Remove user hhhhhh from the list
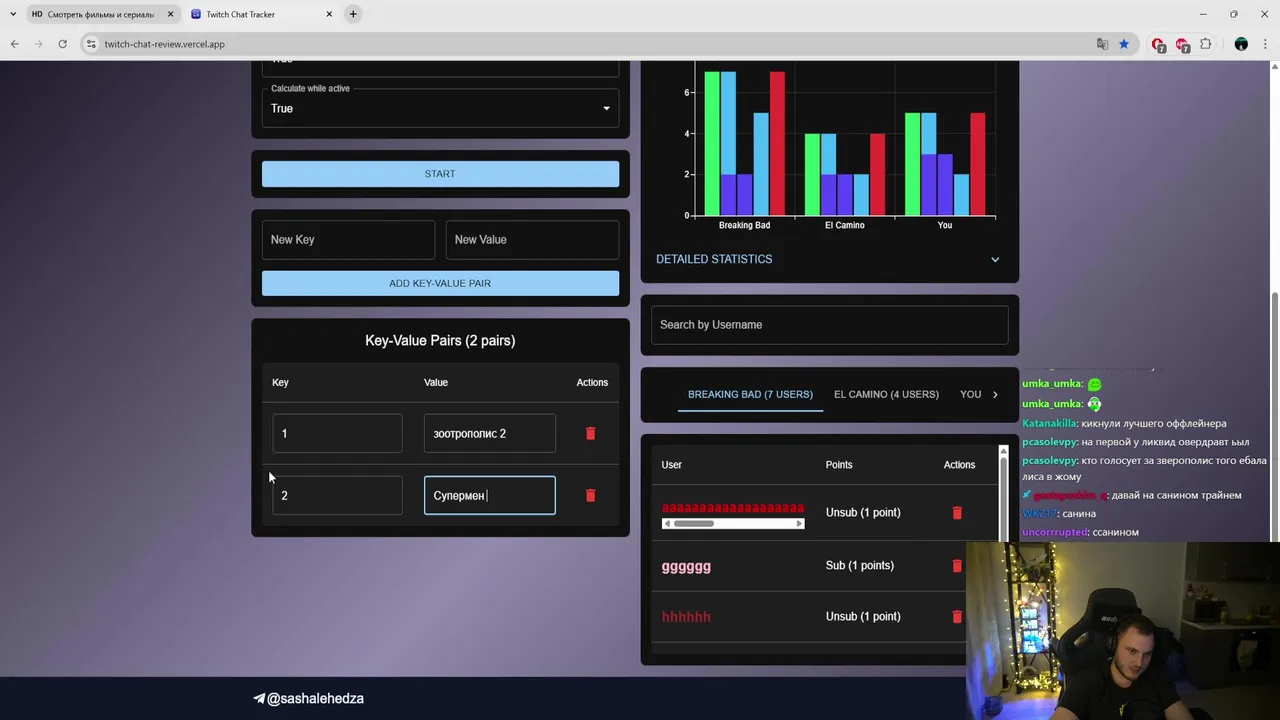 tap(957, 616)
